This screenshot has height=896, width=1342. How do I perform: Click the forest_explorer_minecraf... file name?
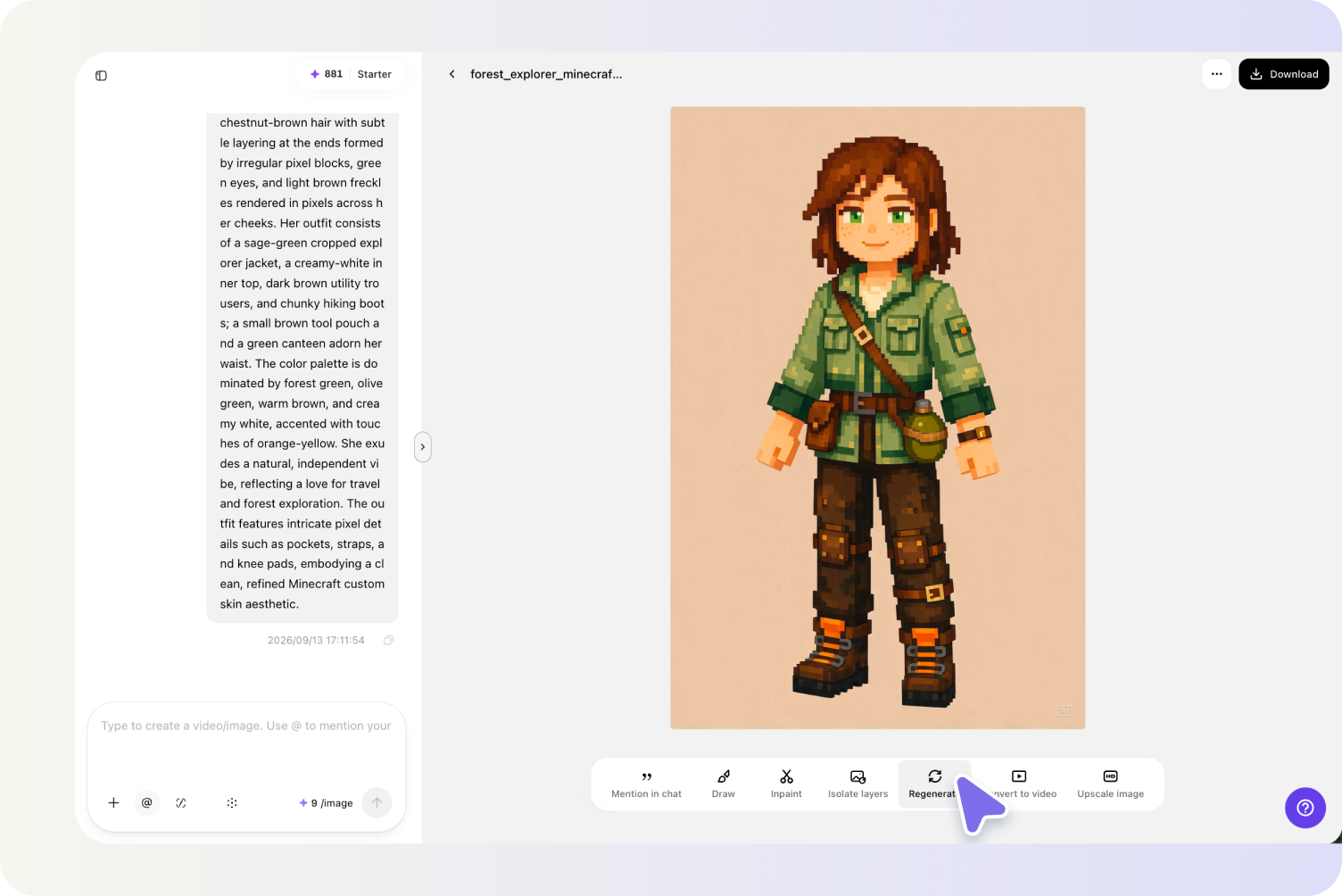point(546,74)
